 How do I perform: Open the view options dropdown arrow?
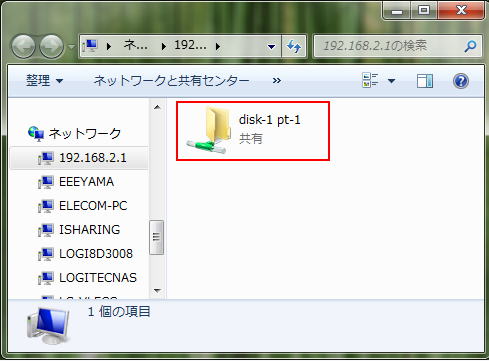(x=392, y=81)
